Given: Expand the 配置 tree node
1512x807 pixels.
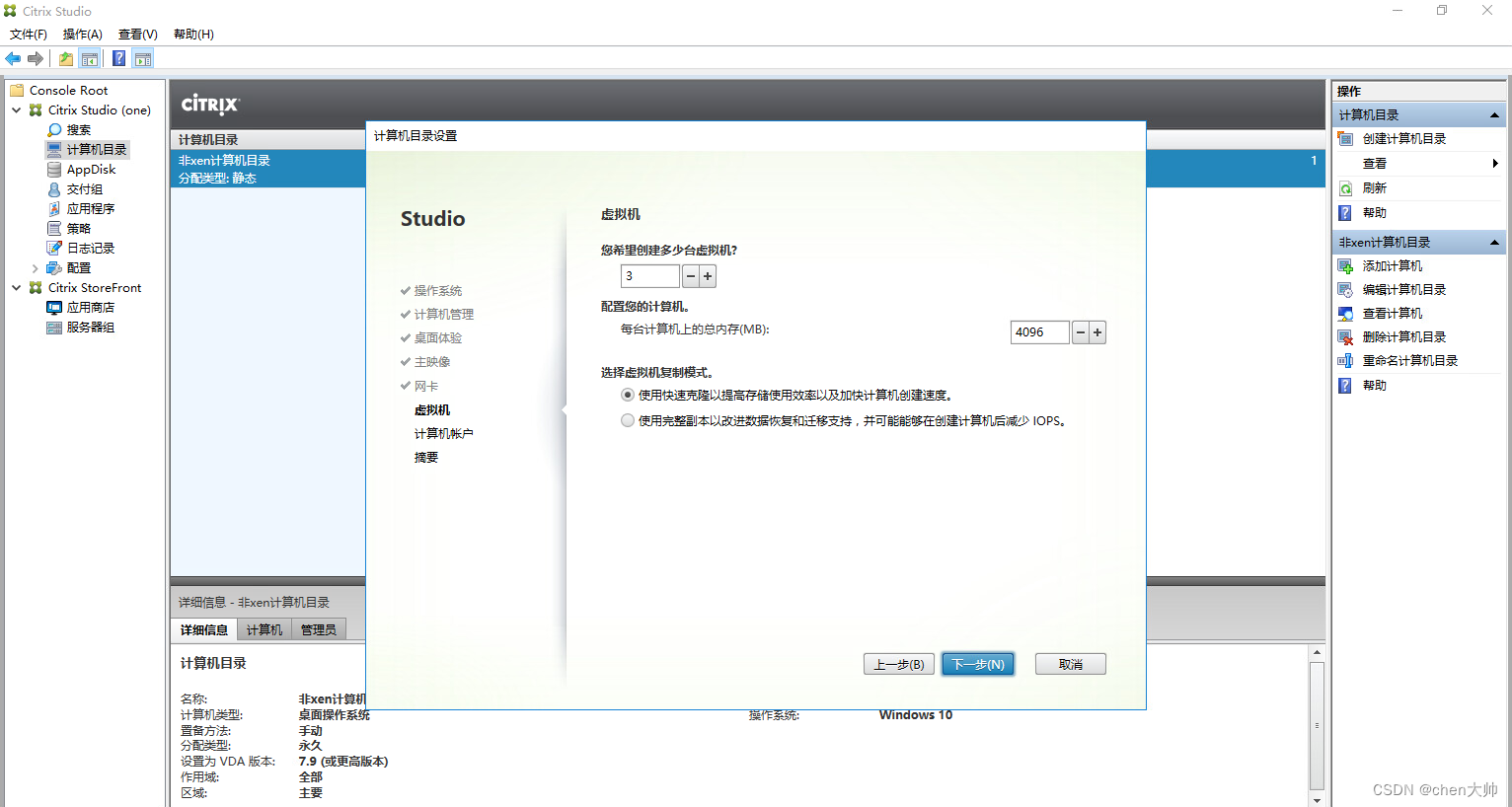Looking at the screenshot, I should pos(36,268).
